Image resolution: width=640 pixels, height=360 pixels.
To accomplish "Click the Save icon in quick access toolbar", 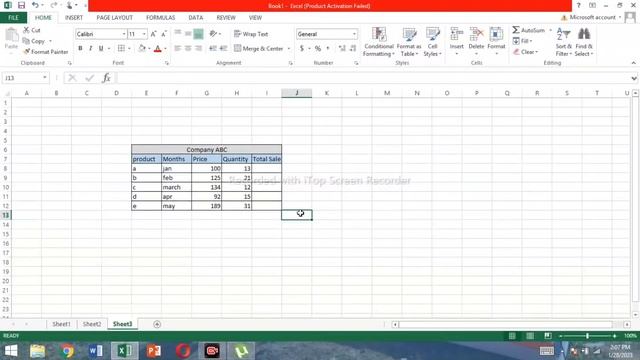I will click(21, 5).
